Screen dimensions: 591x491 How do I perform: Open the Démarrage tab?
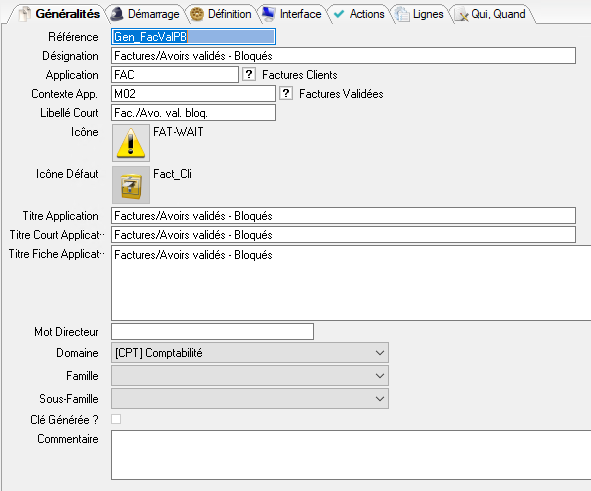pos(146,14)
